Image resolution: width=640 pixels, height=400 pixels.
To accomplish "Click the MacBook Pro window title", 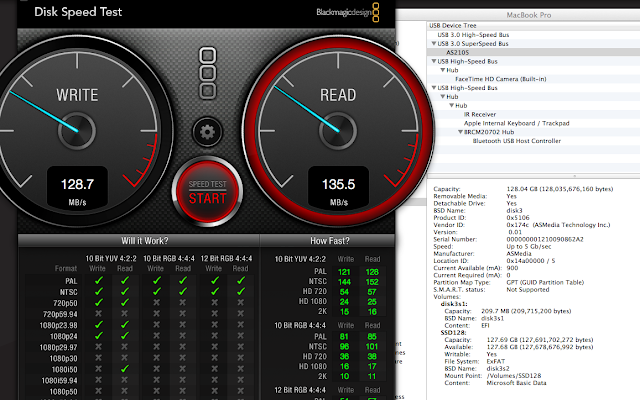I will click(x=529, y=15).
